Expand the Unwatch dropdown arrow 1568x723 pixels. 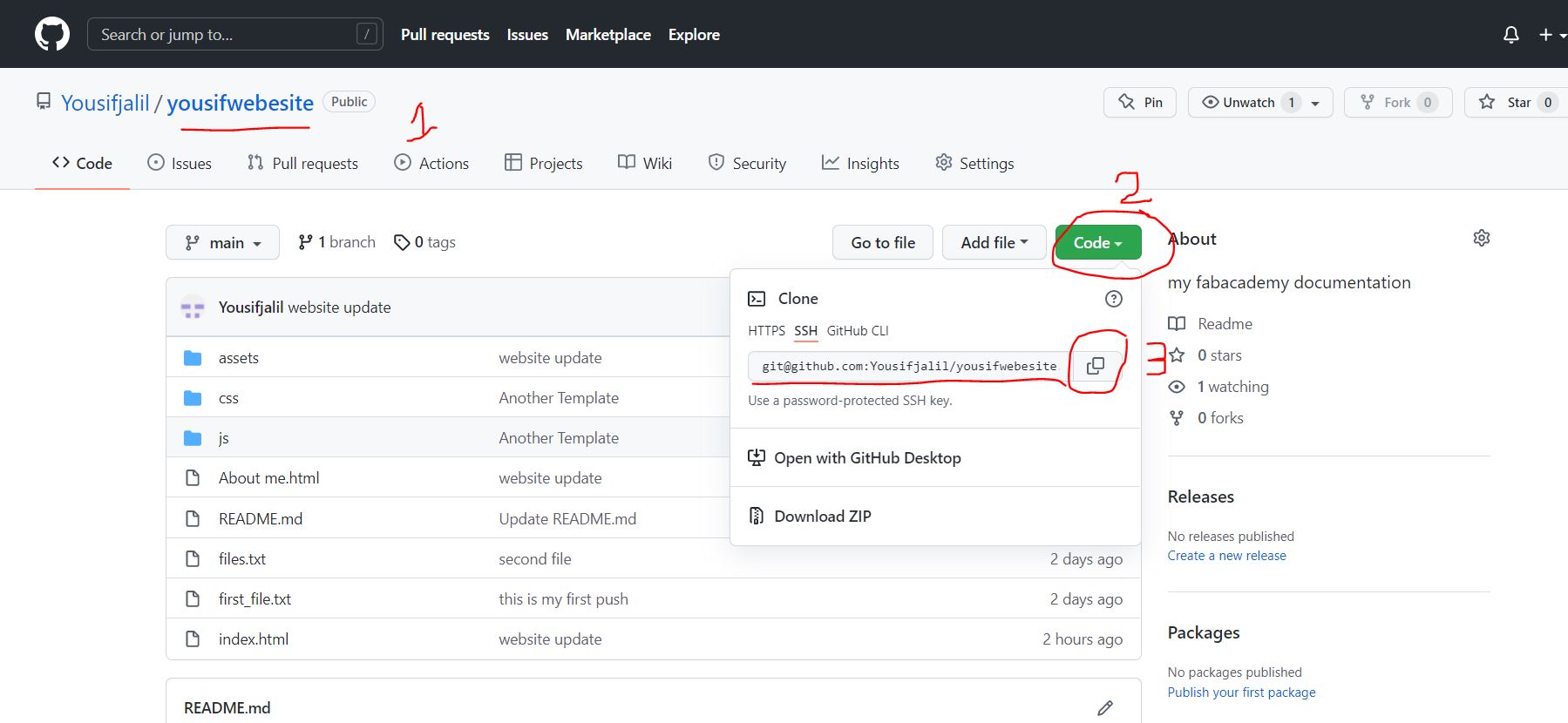point(1315,103)
